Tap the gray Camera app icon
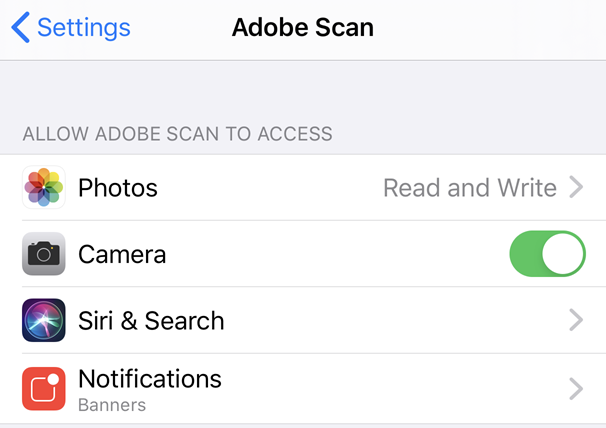The height and width of the screenshot is (428, 606). (x=44, y=254)
